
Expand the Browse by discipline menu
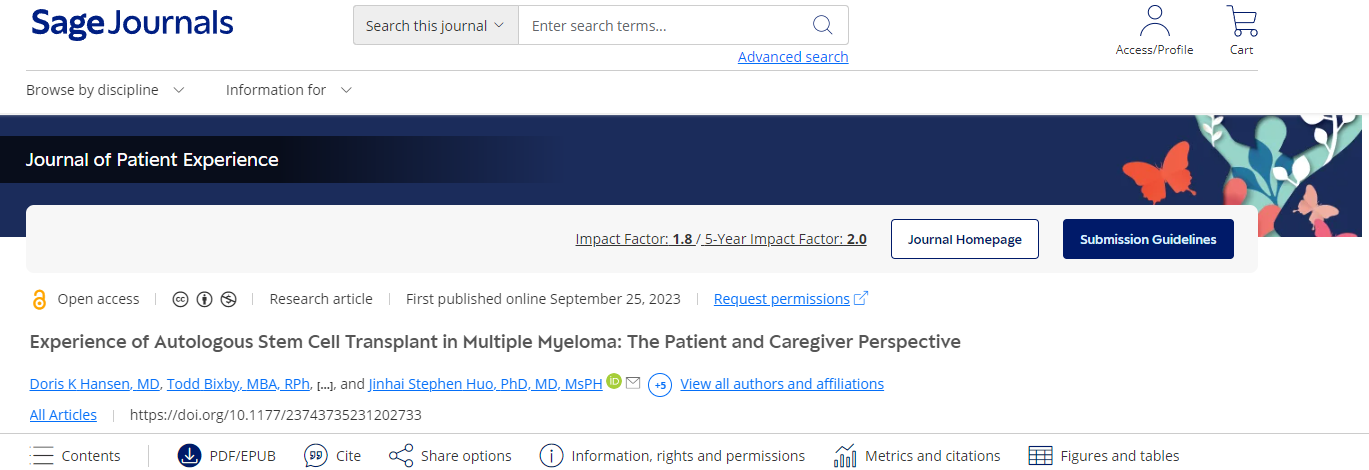pyautogui.click(x=105, y=90)
